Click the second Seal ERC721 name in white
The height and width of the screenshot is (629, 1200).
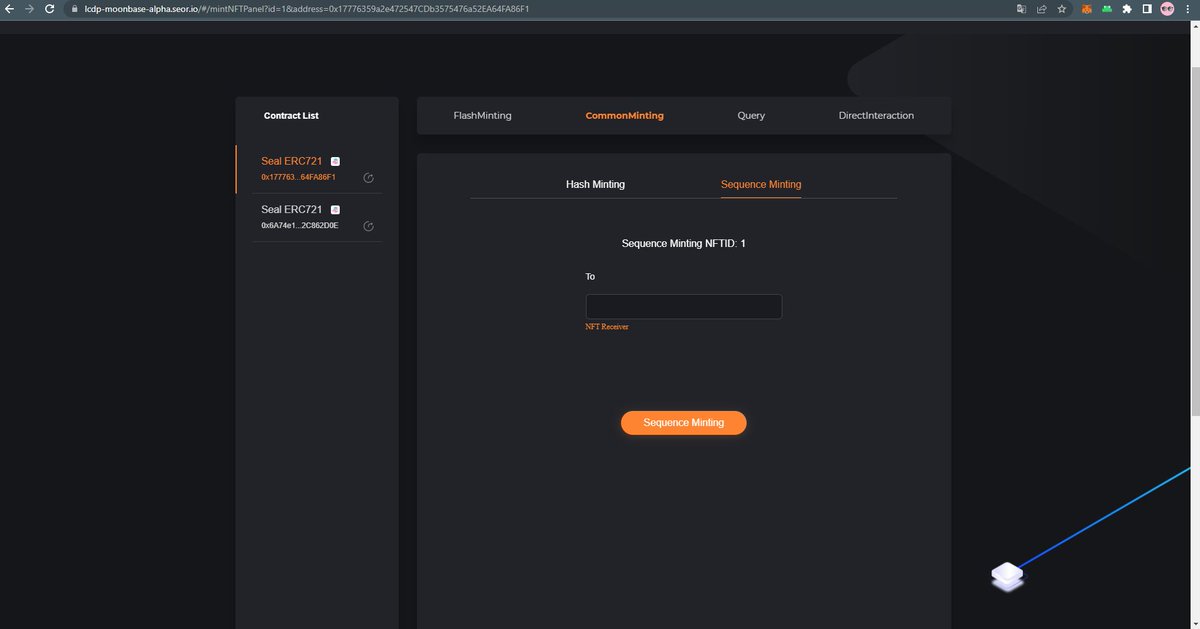(x=292, y=210)
